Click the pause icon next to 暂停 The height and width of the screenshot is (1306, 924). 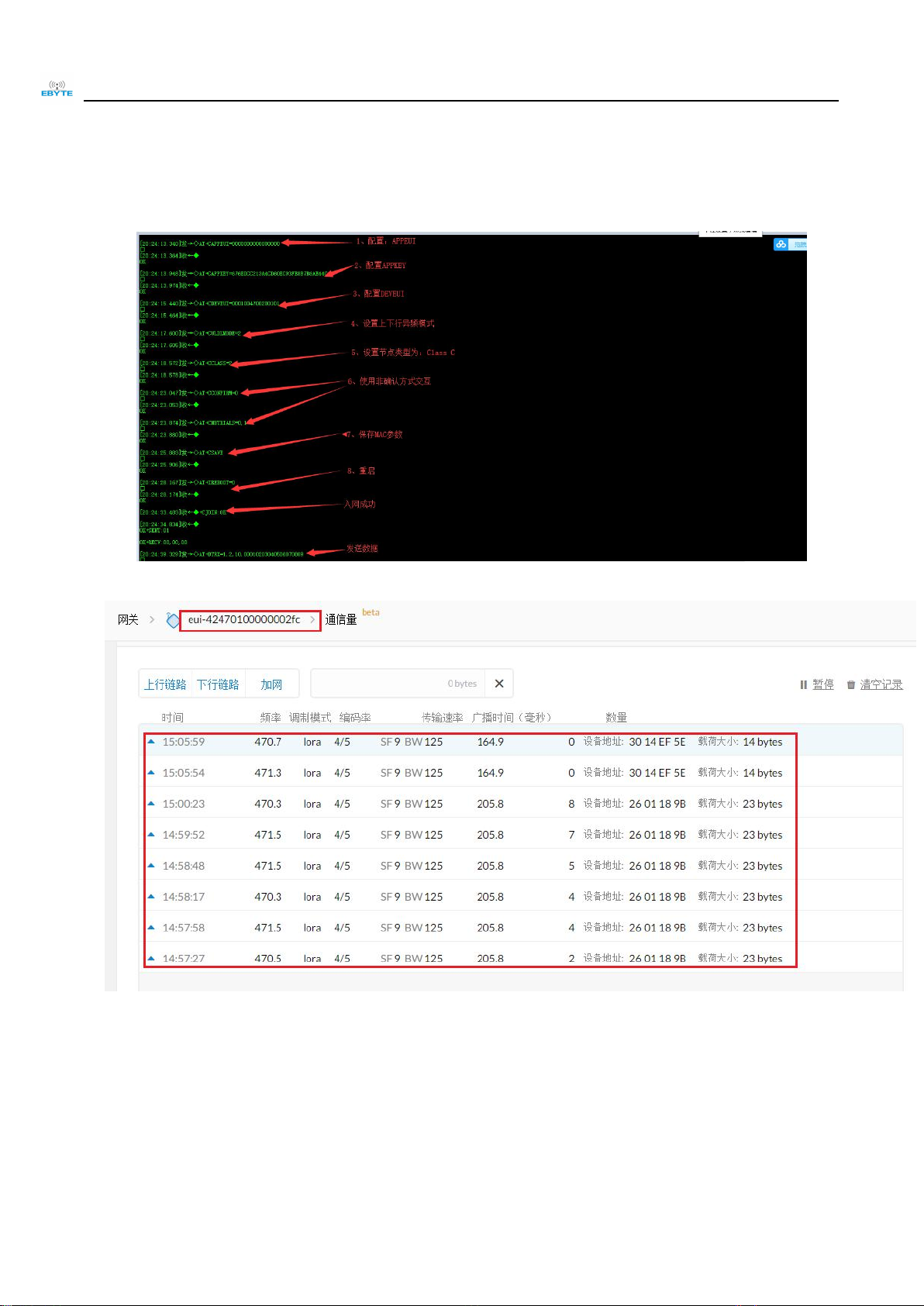(x=803, y=684)
